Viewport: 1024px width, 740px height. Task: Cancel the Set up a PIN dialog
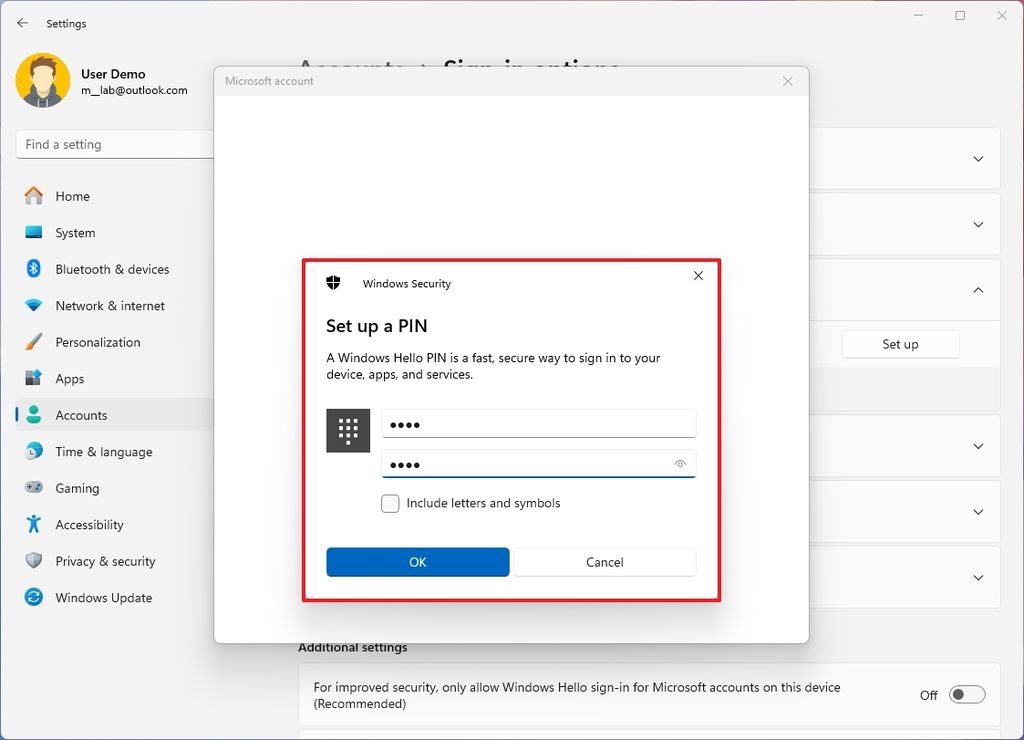[604, 562]
